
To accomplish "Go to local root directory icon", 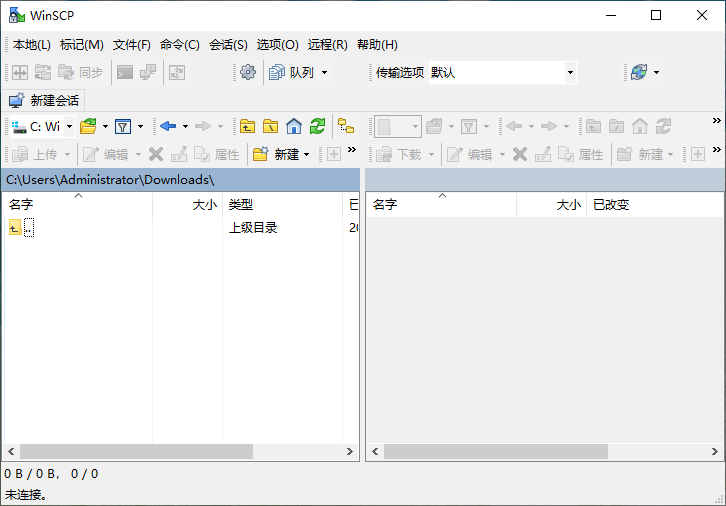I will tap(270, 126).
